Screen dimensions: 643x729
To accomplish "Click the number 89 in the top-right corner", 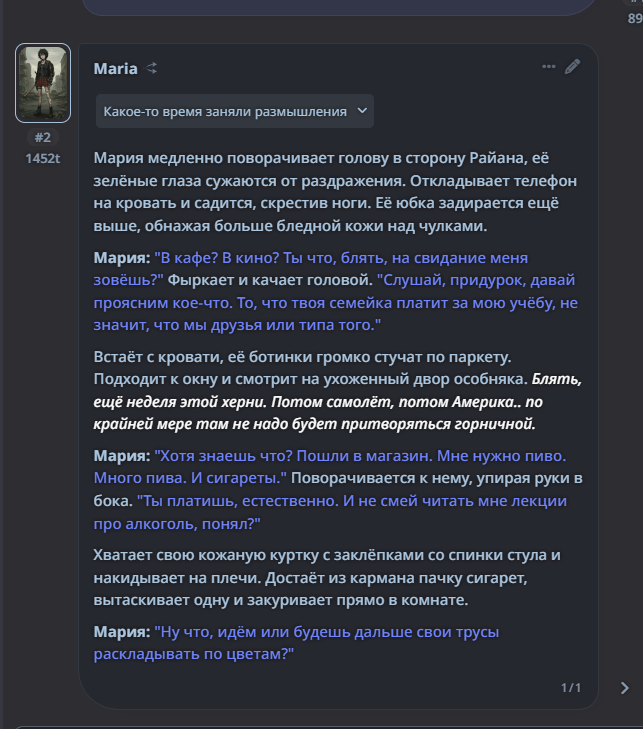I will click(634, 18).
